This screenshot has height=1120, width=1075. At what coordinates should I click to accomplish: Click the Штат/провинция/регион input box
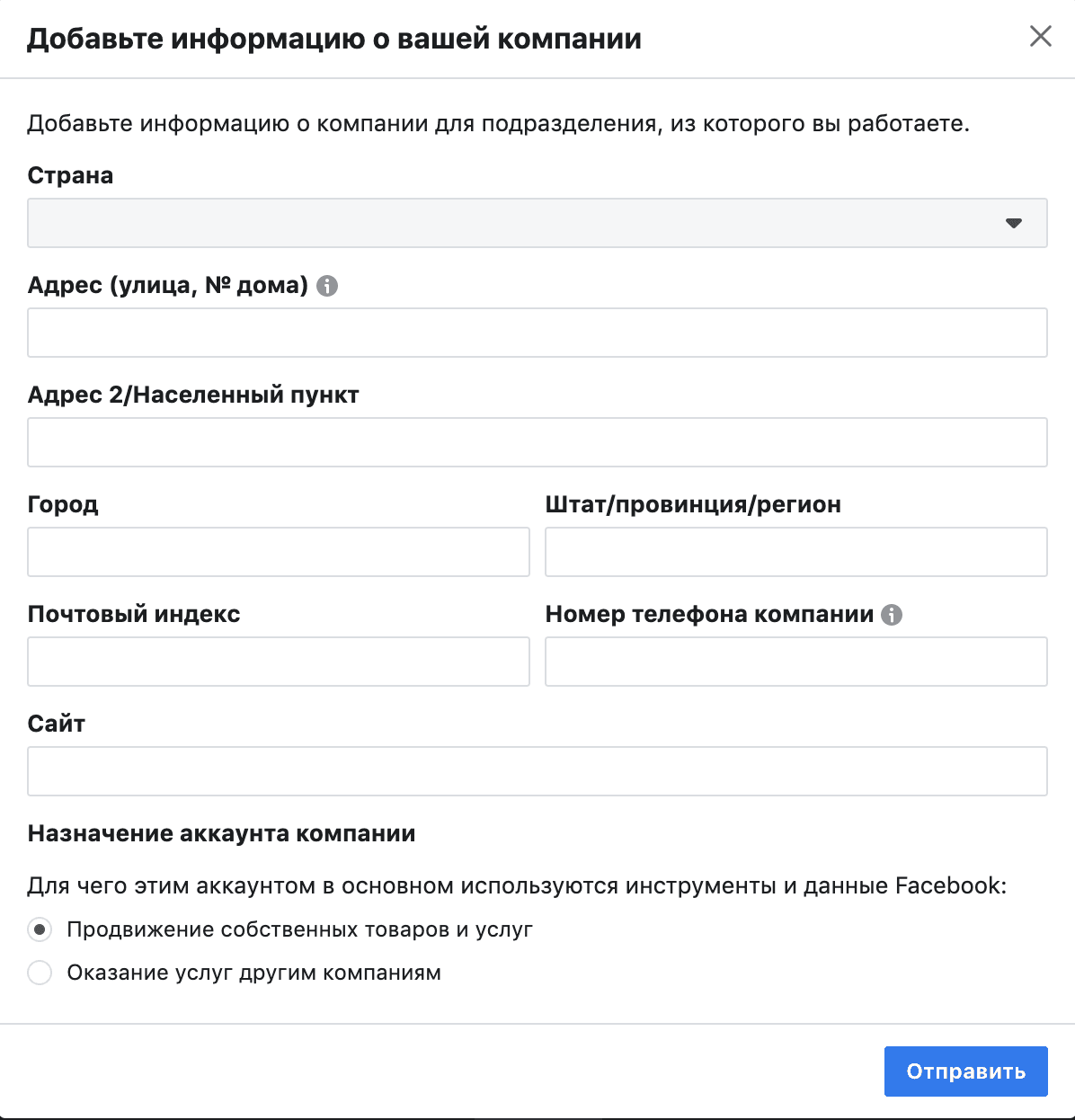796,552
